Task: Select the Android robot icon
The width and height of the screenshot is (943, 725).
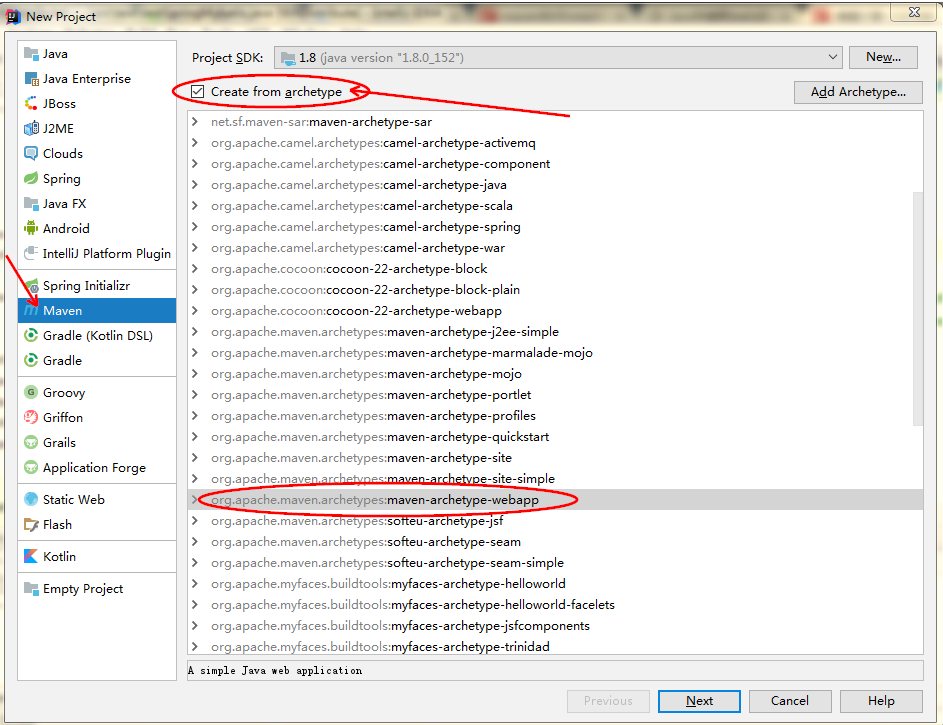Action: point(31,228)
